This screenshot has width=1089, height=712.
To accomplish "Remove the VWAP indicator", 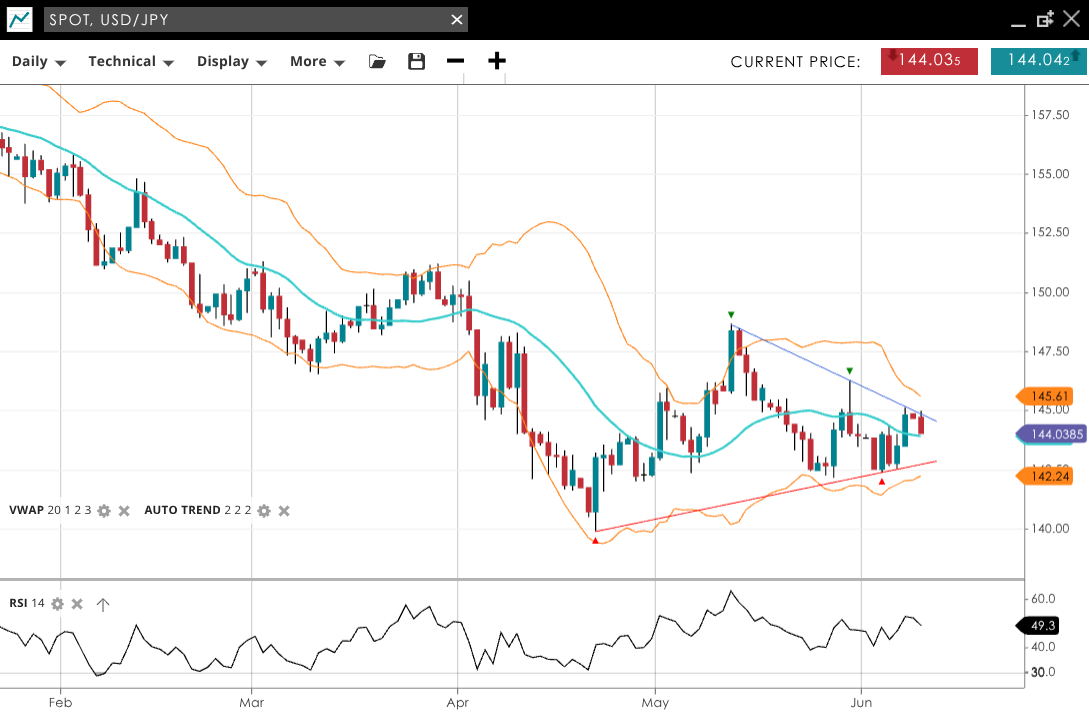I will [x=124, y=511].
